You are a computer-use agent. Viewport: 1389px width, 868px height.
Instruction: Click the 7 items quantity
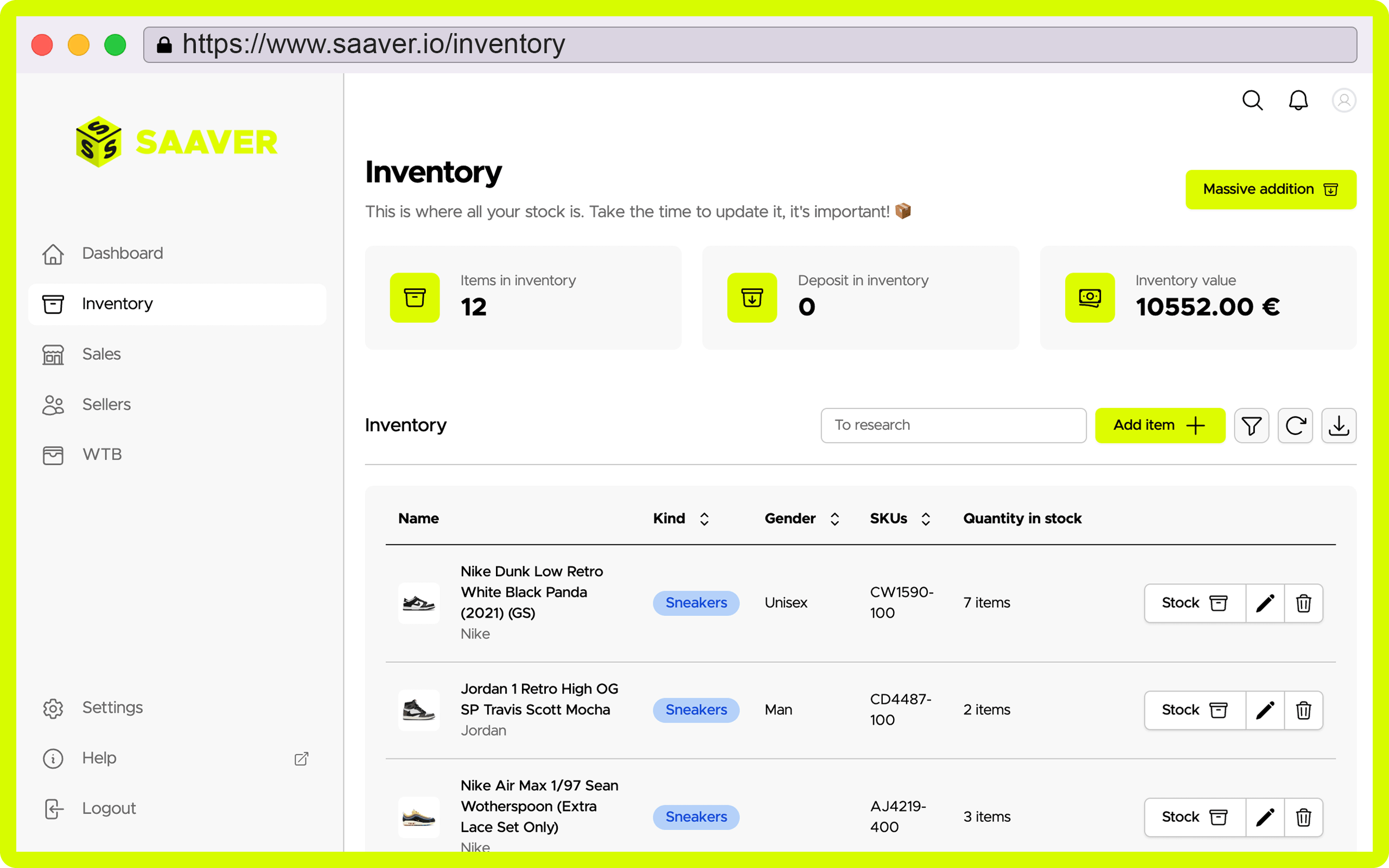click(986, 603)
